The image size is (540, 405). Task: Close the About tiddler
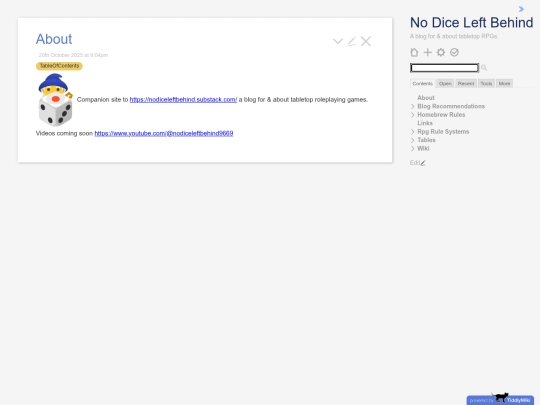click(x=366, y=41)
